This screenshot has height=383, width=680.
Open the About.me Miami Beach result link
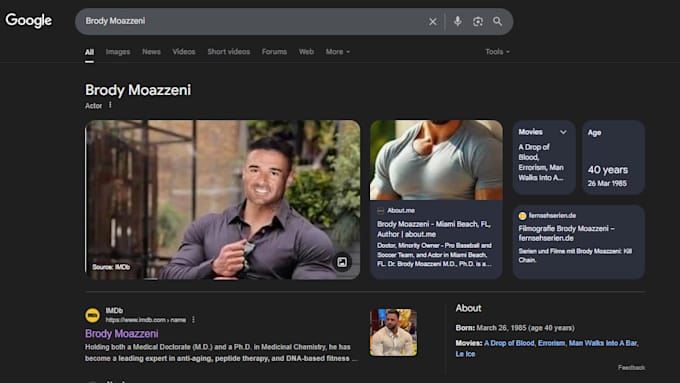[434, 229]
